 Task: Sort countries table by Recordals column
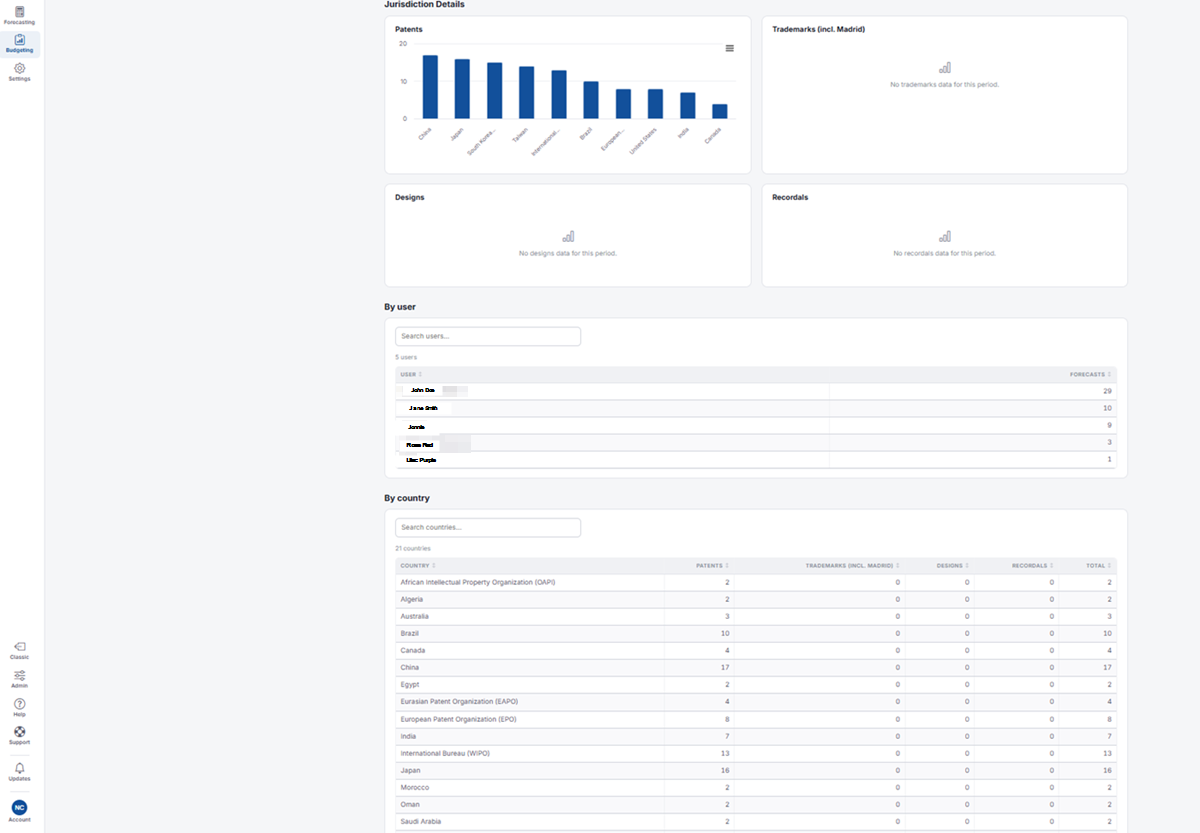[1032, 566]
